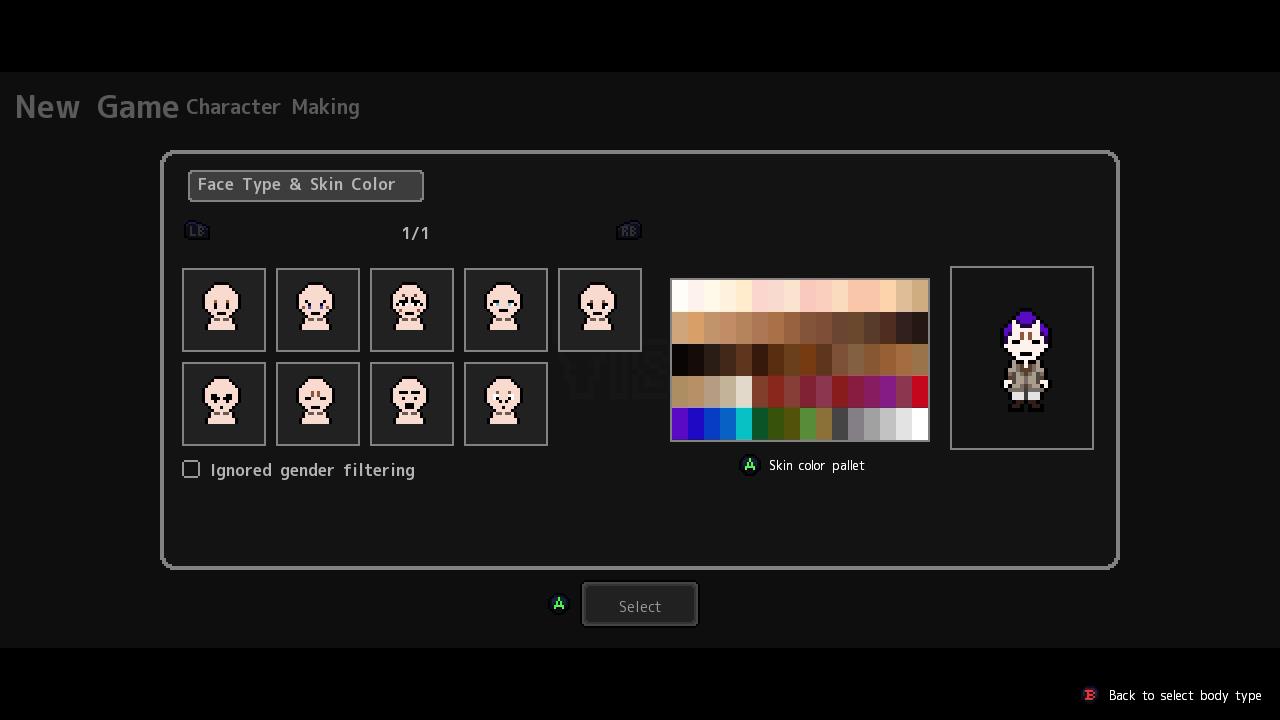This screenshot has width=1280, height=720.
Task: Click the Select button to confirm face
Action: pos(639,604)
